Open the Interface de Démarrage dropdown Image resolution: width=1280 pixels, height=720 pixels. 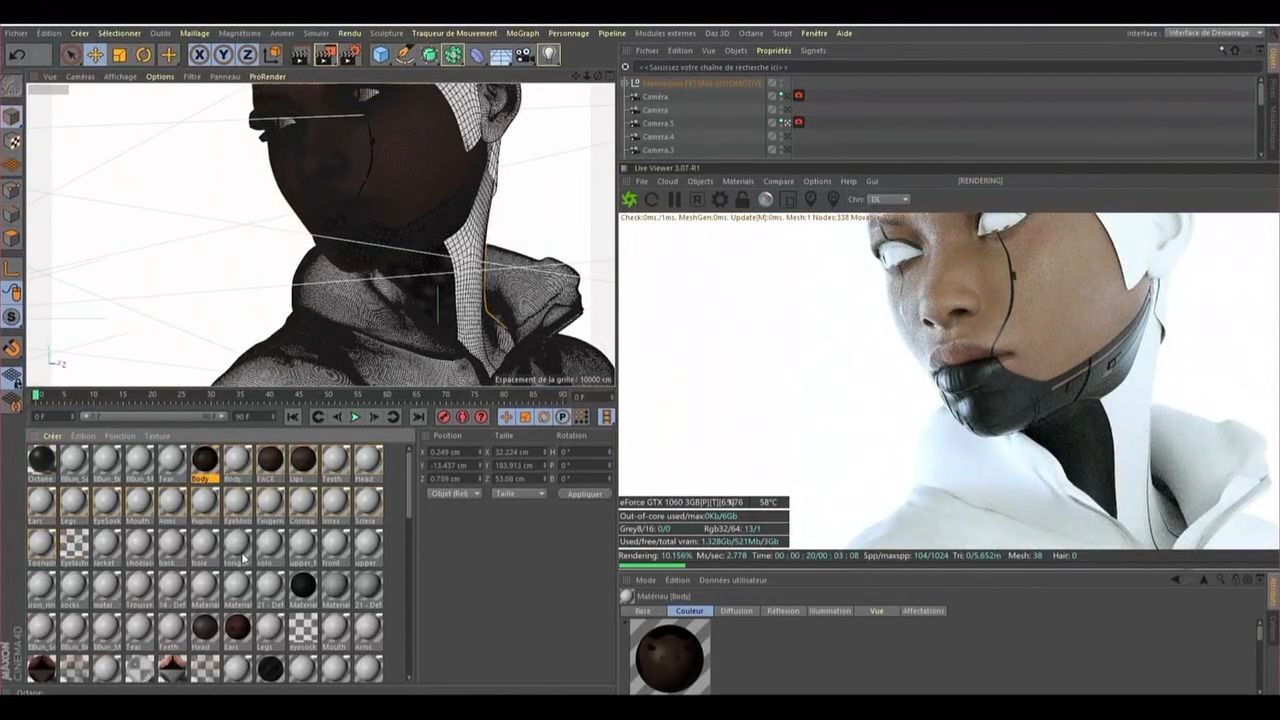coord(1214,33)
